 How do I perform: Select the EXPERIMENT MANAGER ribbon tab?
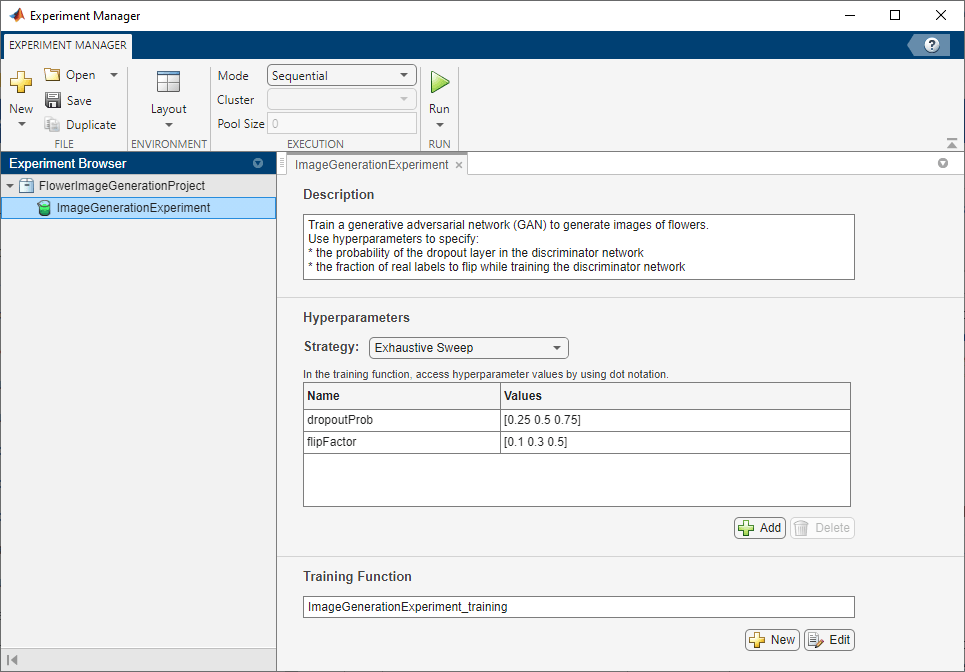(68, 45)
